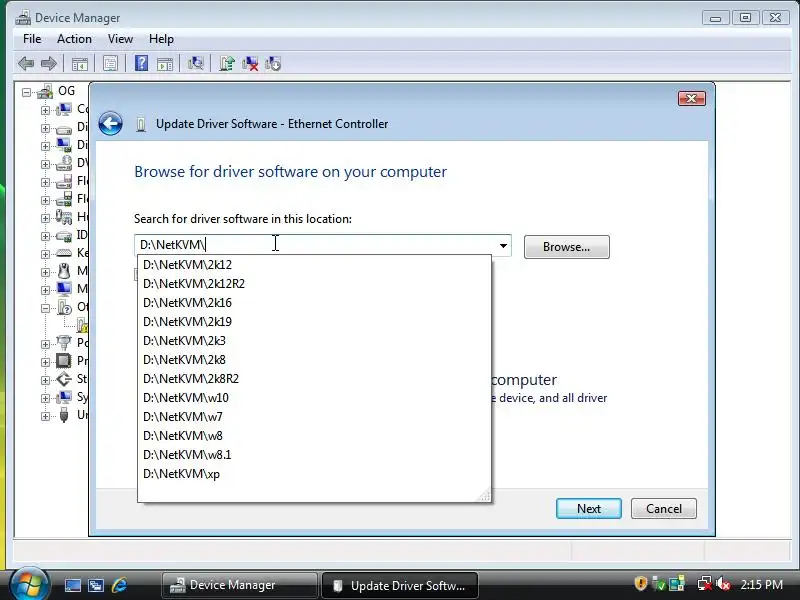The width and height of the screenshot is (800, 600).
Task: Select the Keyboards category icon in tree
Action: pyautogui.click(x=64, y=253)
